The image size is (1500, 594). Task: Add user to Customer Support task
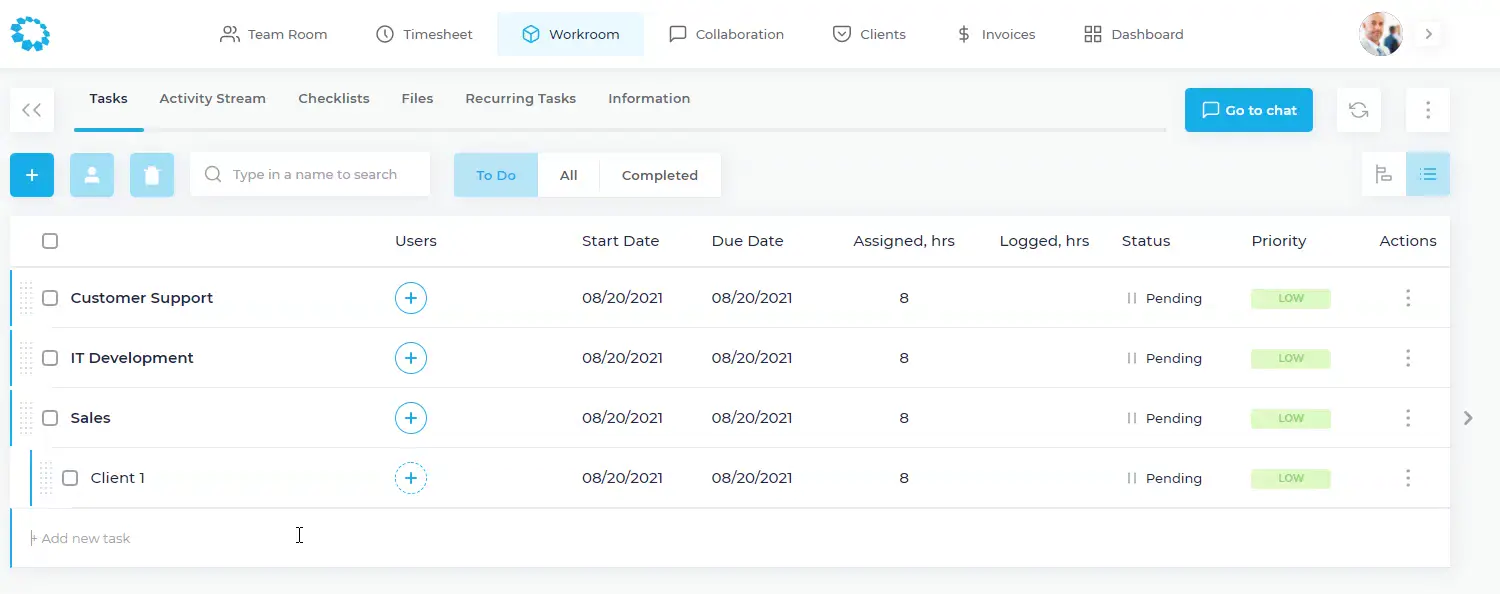[x=410, y=298]
